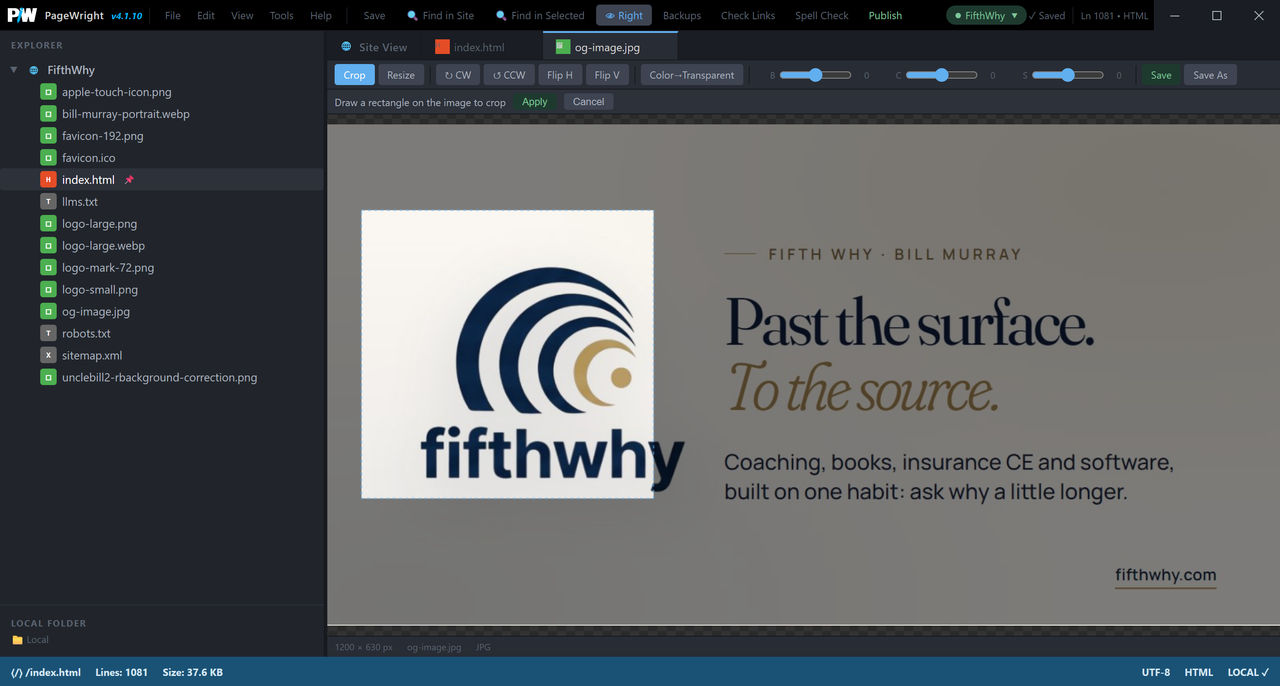Open the Edit menu

click(206, 16)
